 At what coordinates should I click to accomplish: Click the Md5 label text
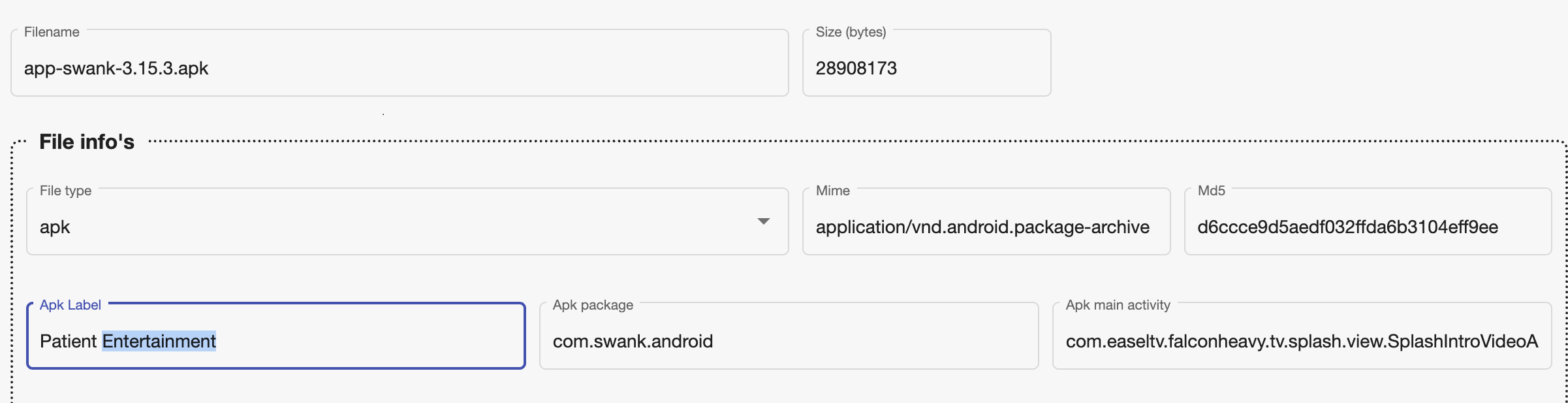(1211, 191)
